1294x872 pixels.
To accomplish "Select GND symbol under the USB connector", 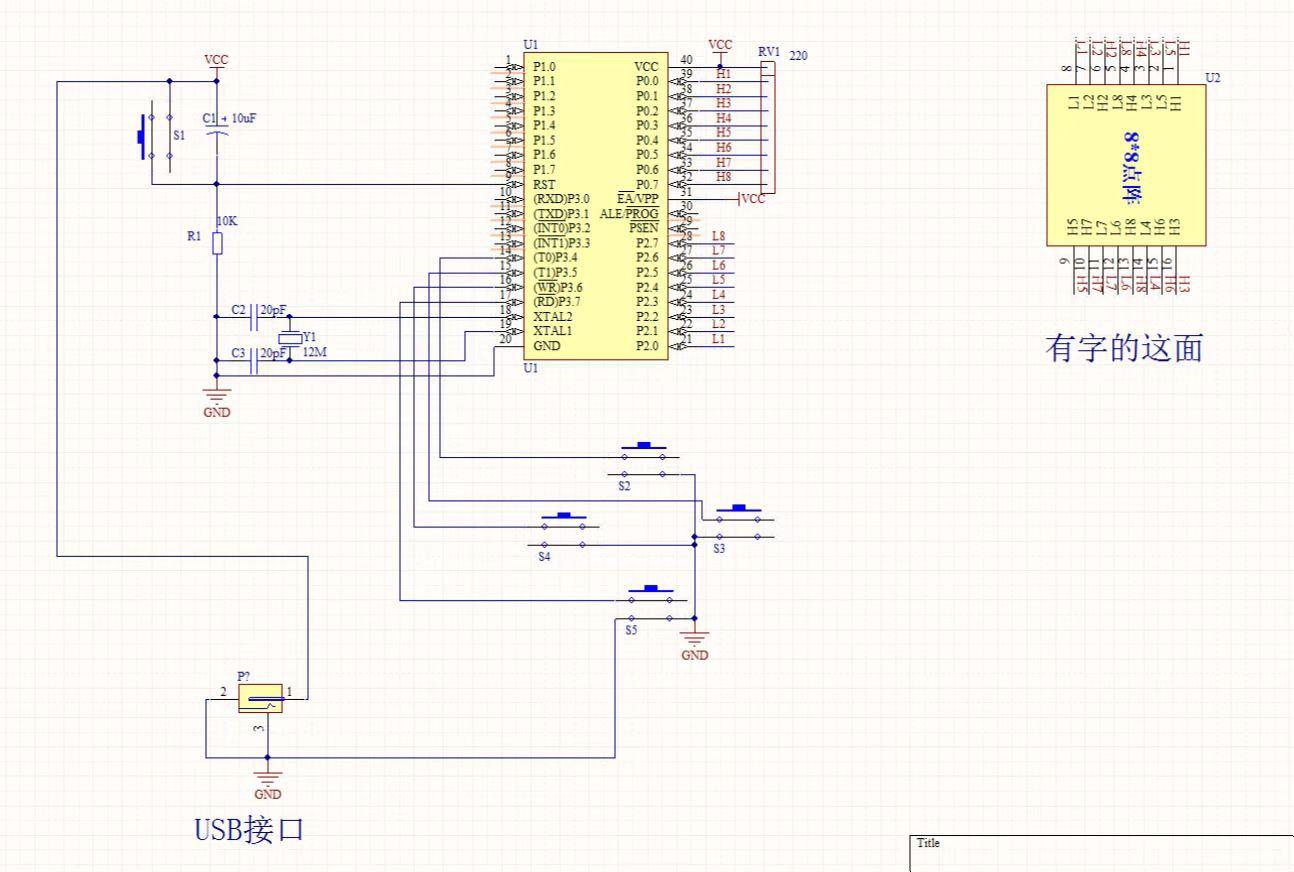I will [x=267, y=782].
